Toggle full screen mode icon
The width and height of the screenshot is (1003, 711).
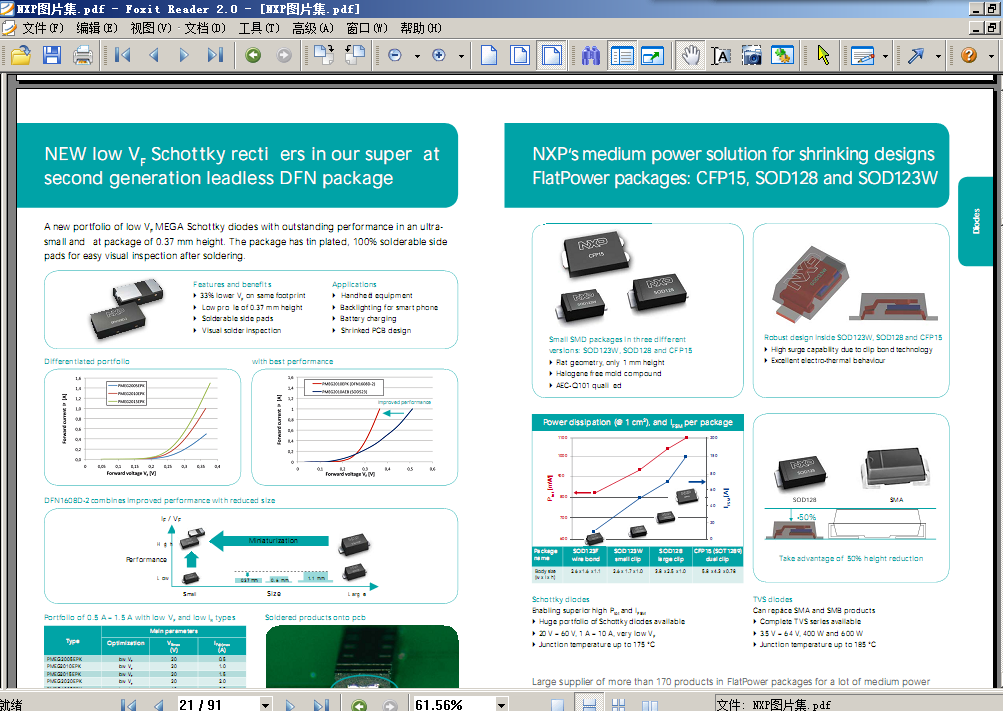click(652, 56)
